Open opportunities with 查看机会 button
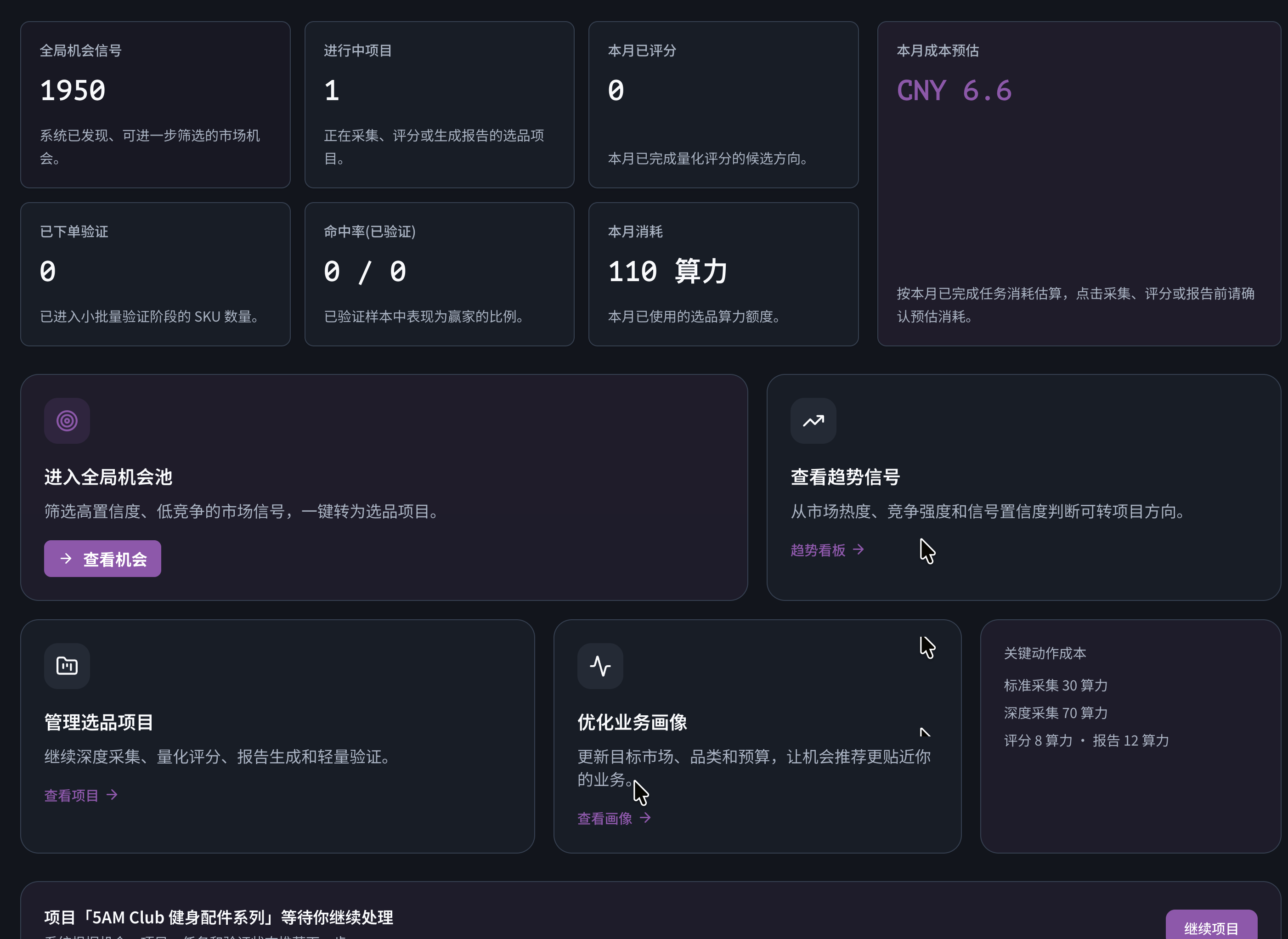Image resolution: width=1288 pixels, height=939 pixels. [102, 559]
